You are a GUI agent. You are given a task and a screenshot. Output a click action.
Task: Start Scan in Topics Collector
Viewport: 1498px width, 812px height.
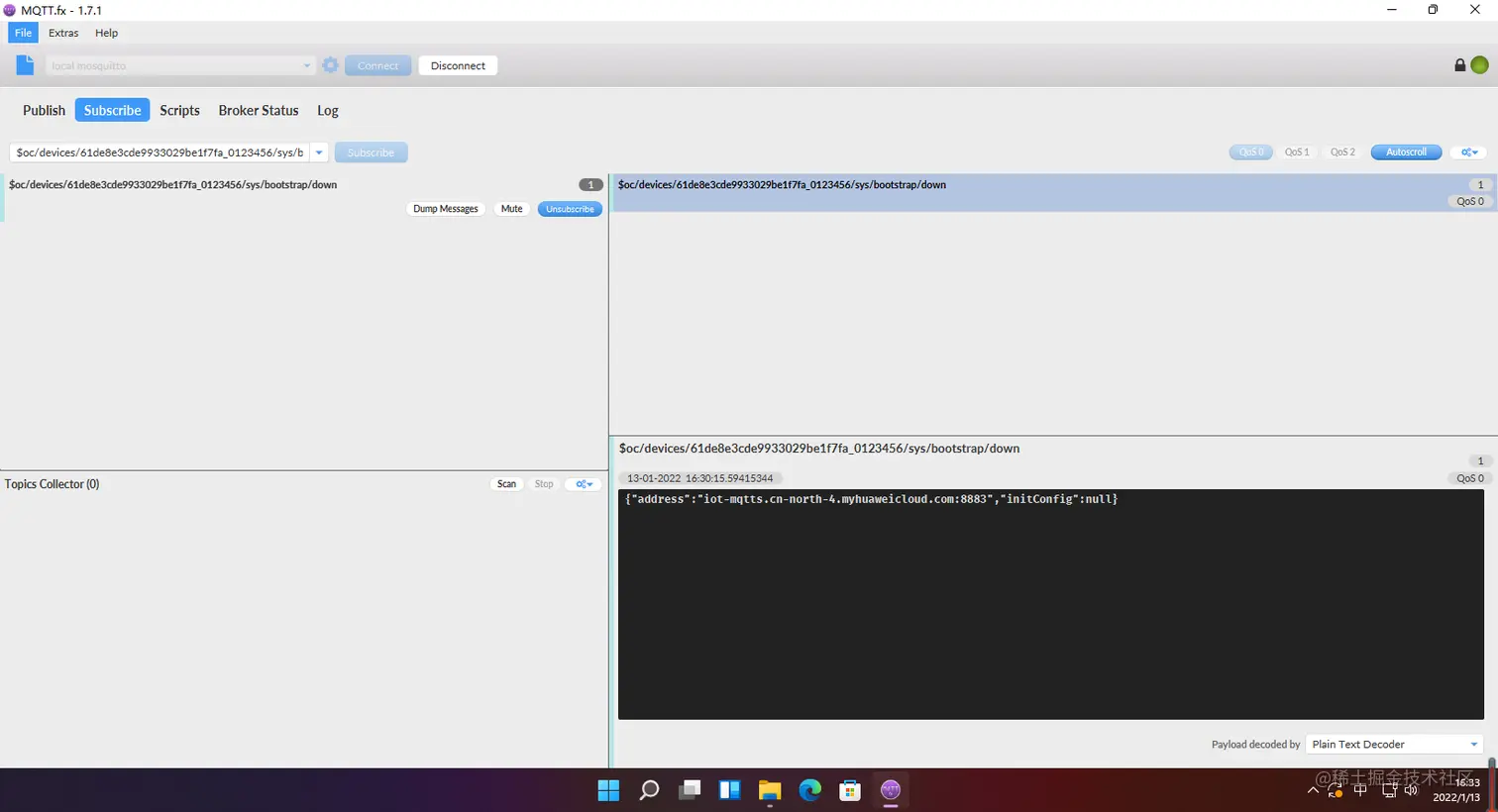(x=506, y=484)
